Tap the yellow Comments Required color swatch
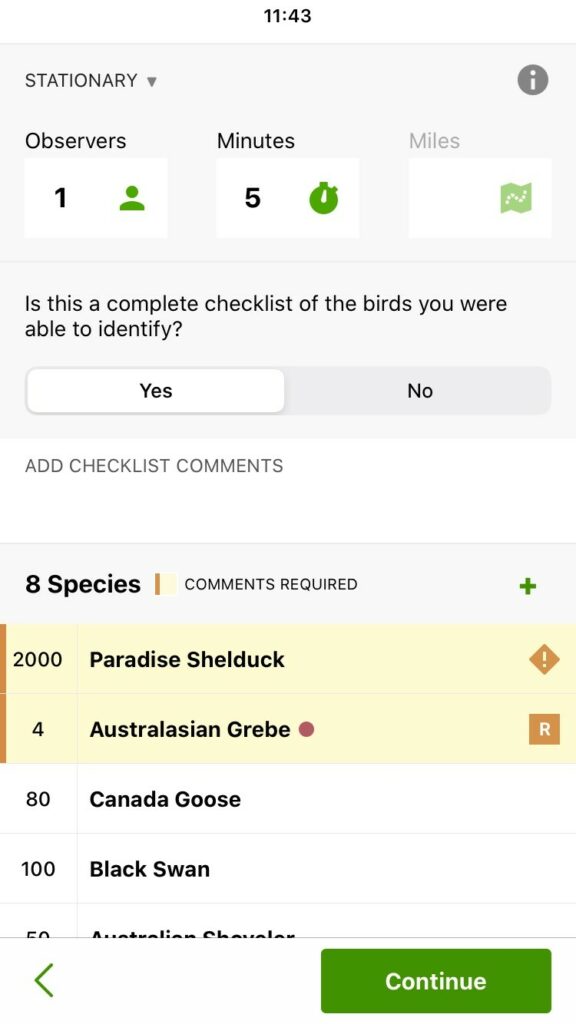The image size is (576, 1024). tap(168, 584)
